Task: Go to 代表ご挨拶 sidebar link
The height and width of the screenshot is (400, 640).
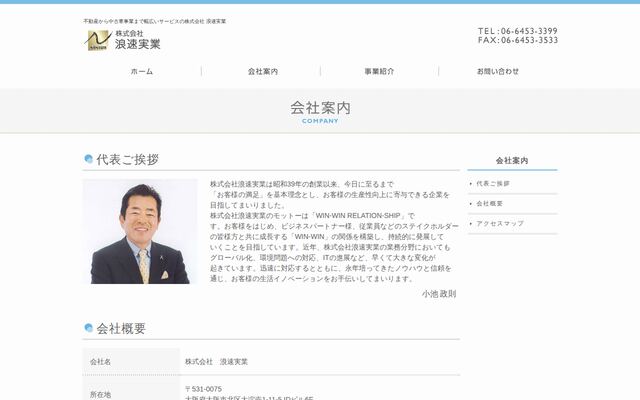Action: coord(493,184)
